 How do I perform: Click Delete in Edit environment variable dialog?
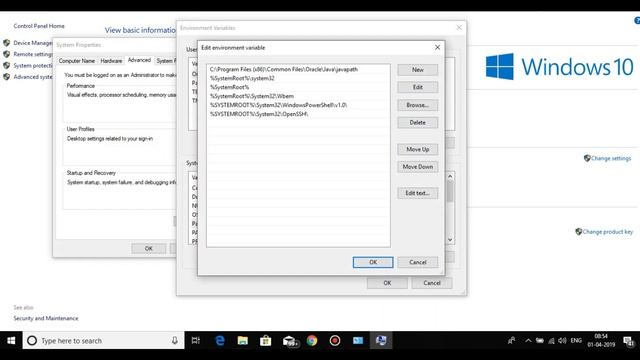click(x=418, y=122)
